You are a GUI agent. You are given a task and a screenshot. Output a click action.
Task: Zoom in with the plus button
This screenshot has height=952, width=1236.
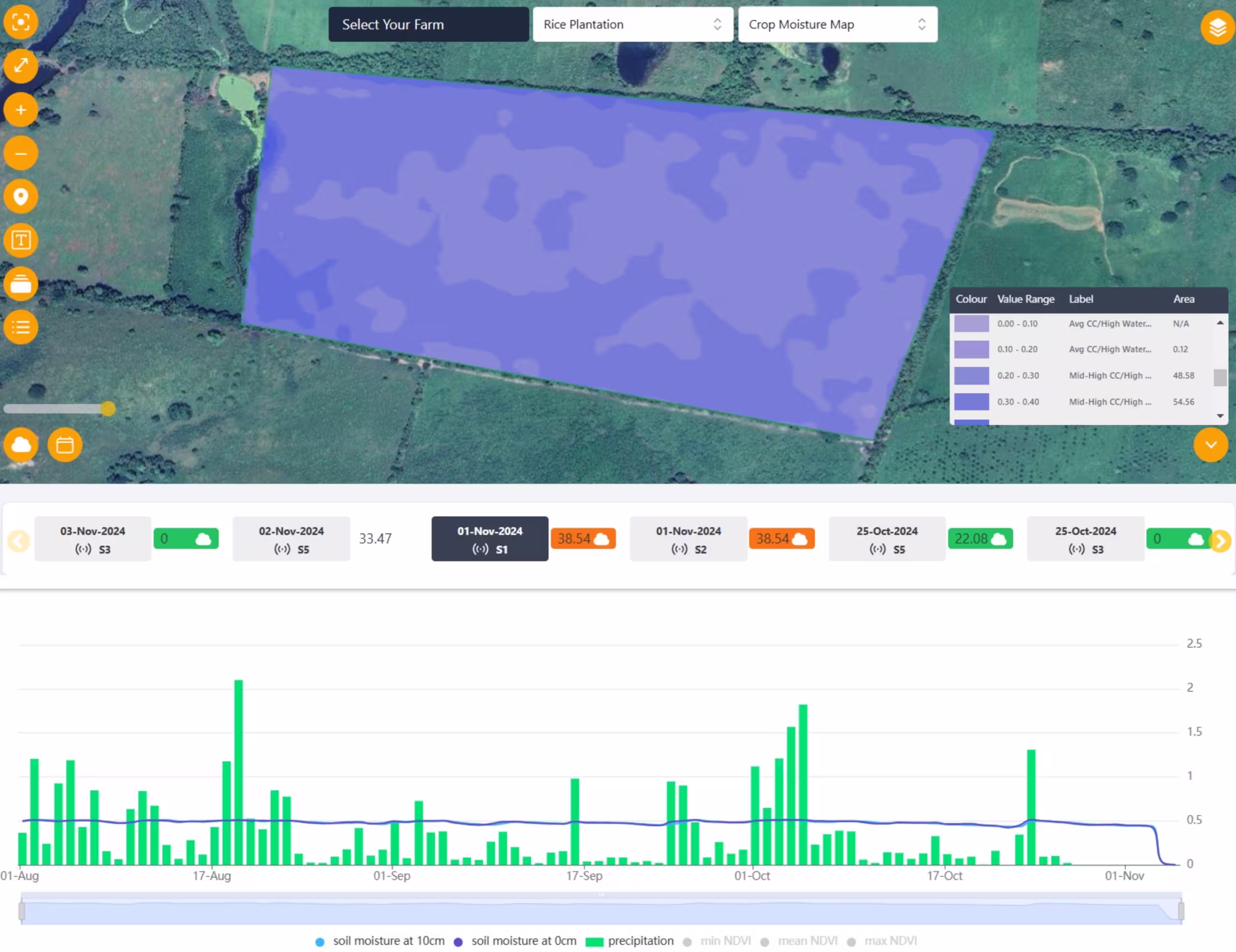(21, 110)
